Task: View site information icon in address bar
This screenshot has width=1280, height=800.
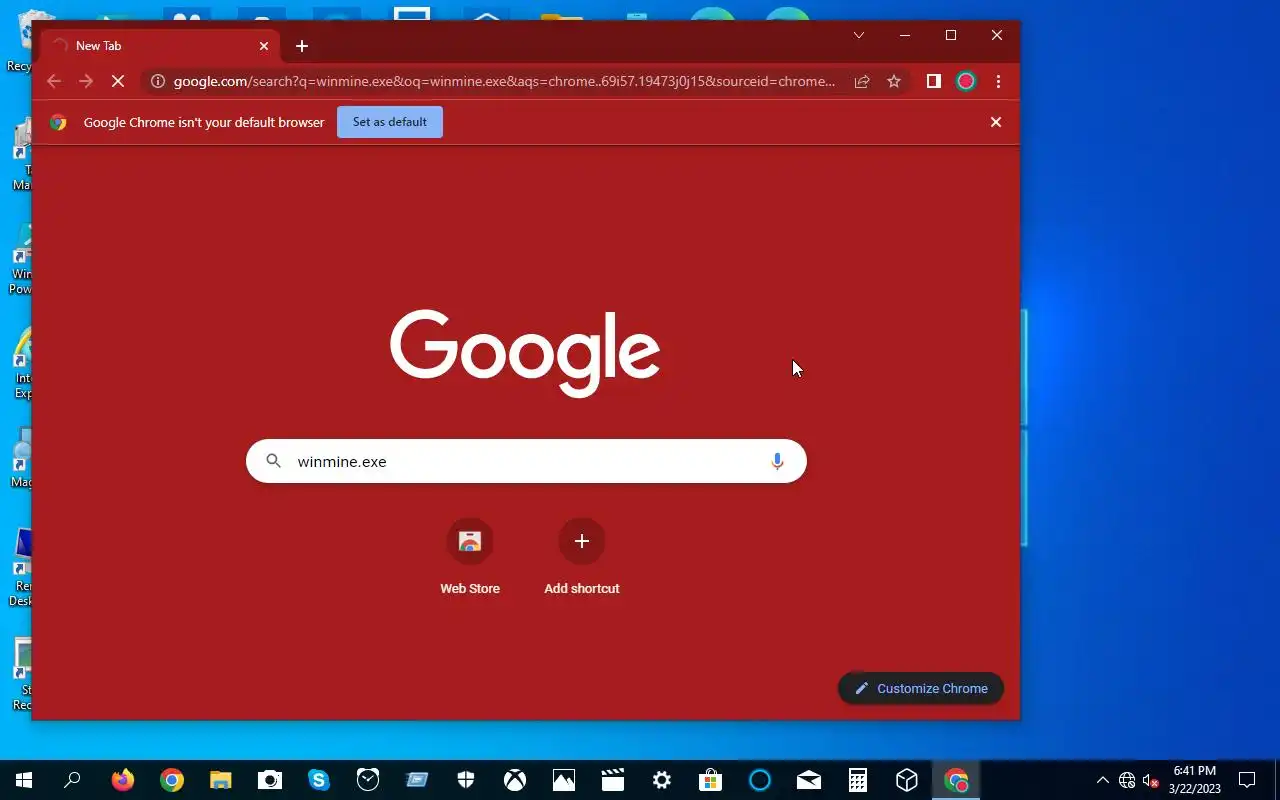Action: 158,82
